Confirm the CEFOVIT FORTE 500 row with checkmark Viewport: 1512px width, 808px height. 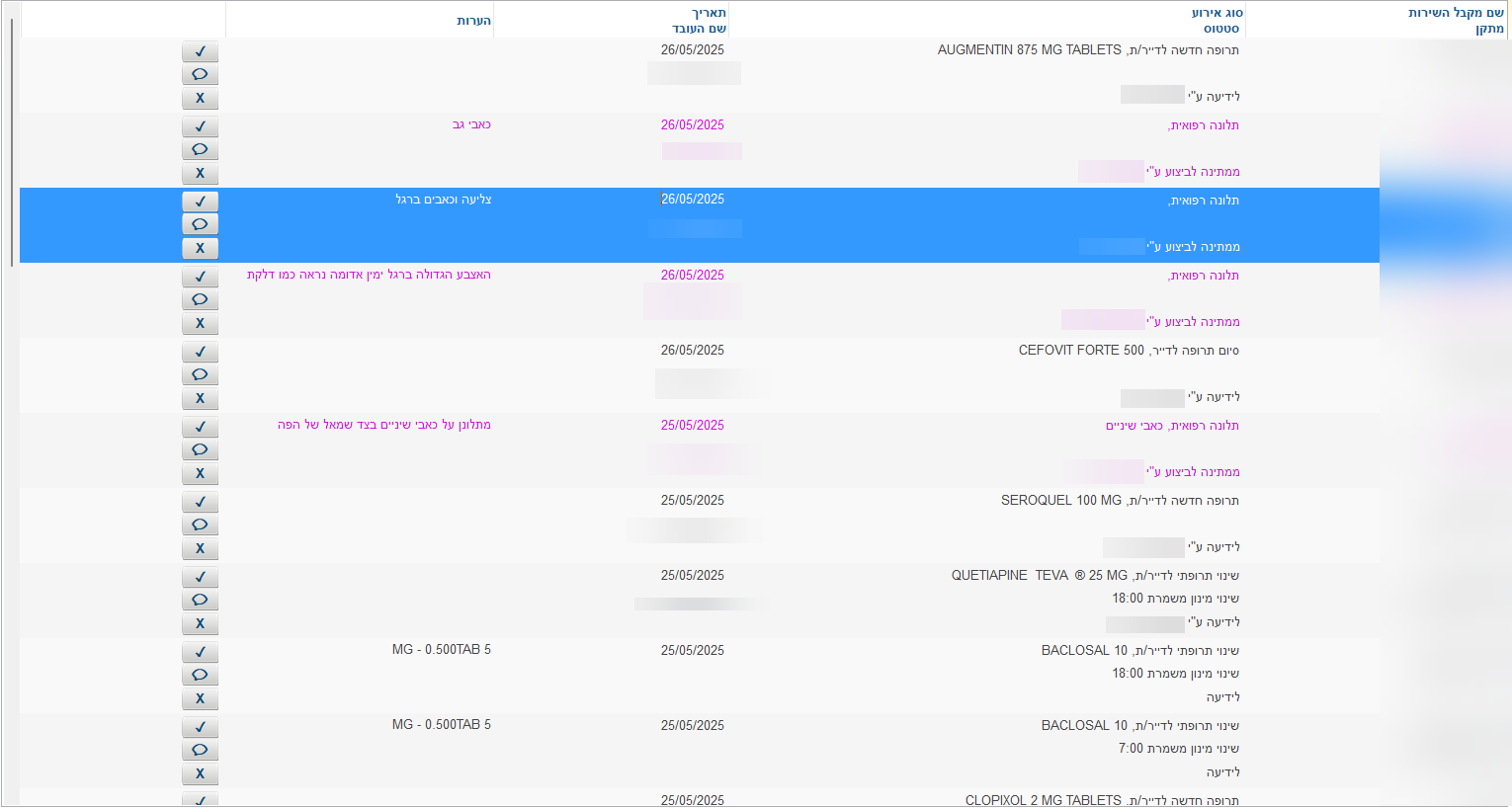point(200,352)
